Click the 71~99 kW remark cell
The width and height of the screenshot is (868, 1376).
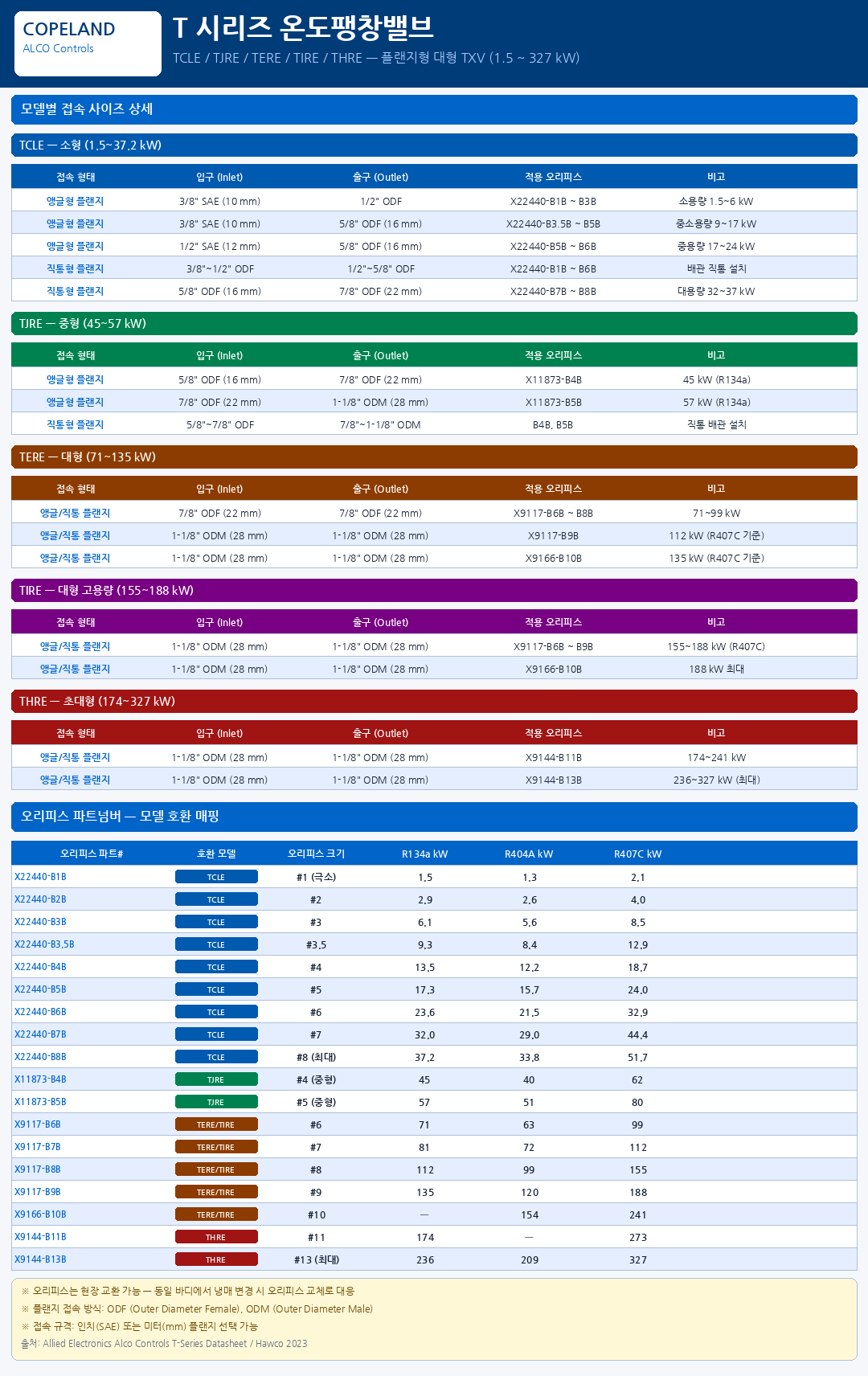click(x=716, y=514)
